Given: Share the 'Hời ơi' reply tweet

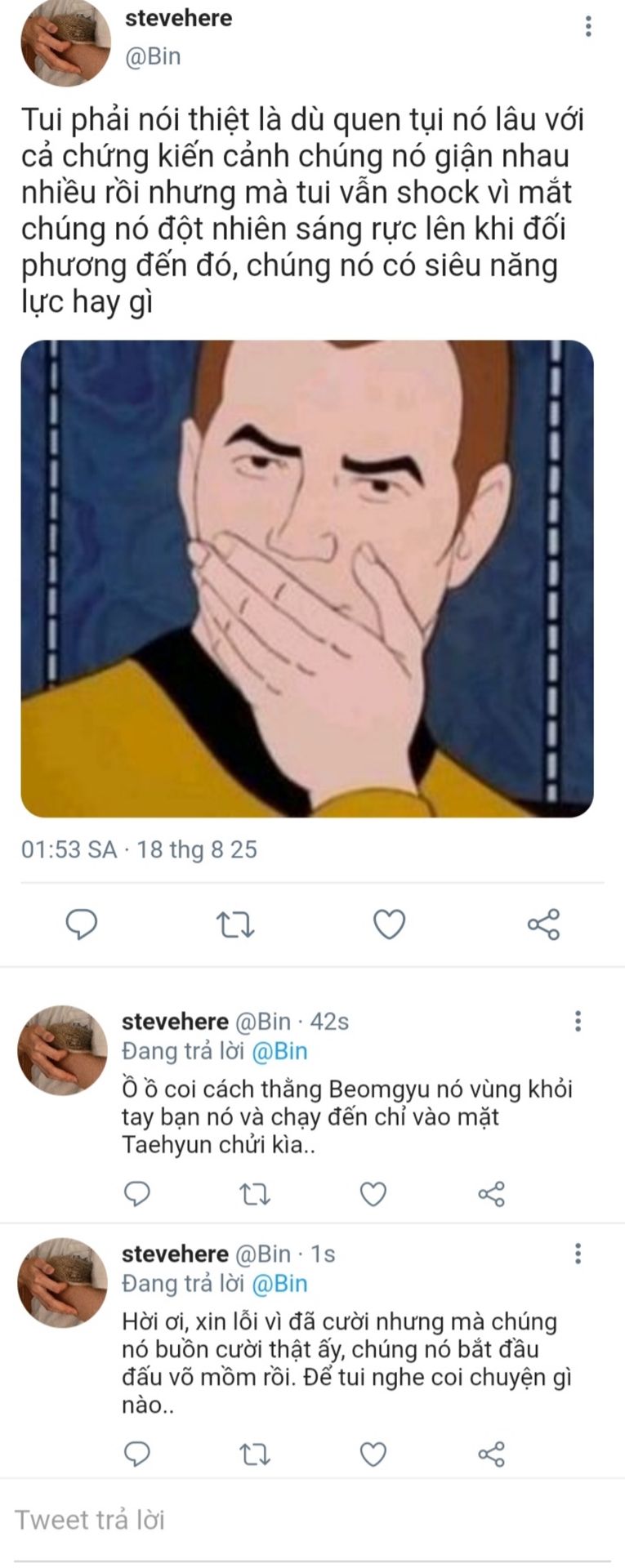Looking at the screenshot, I should click(x=491, y=1454).
